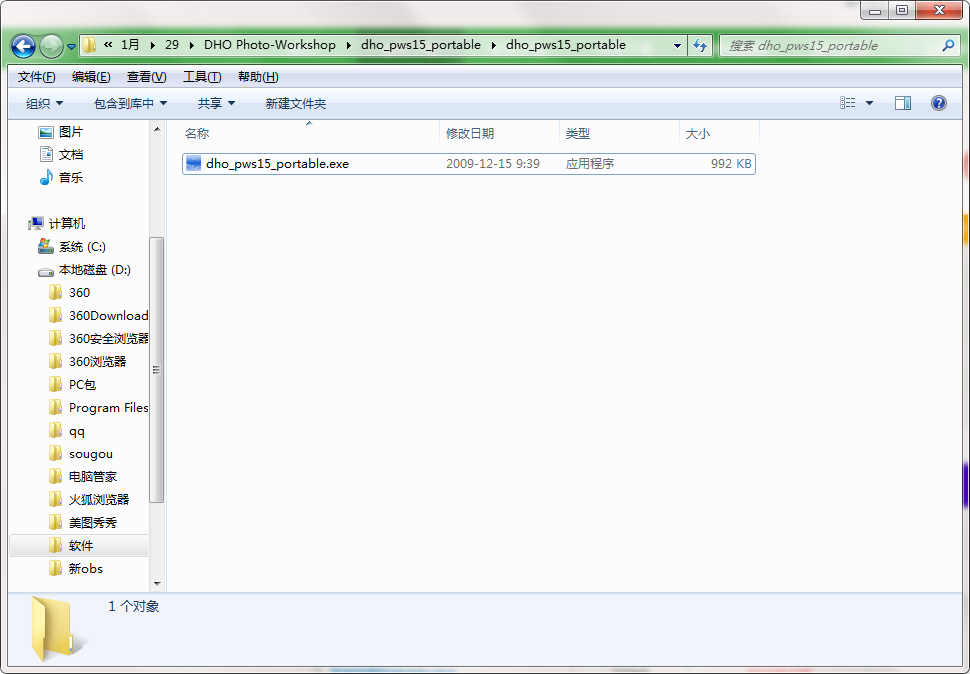
Task: Click the 新建文件夹 button
Action: tap(296, 103)
